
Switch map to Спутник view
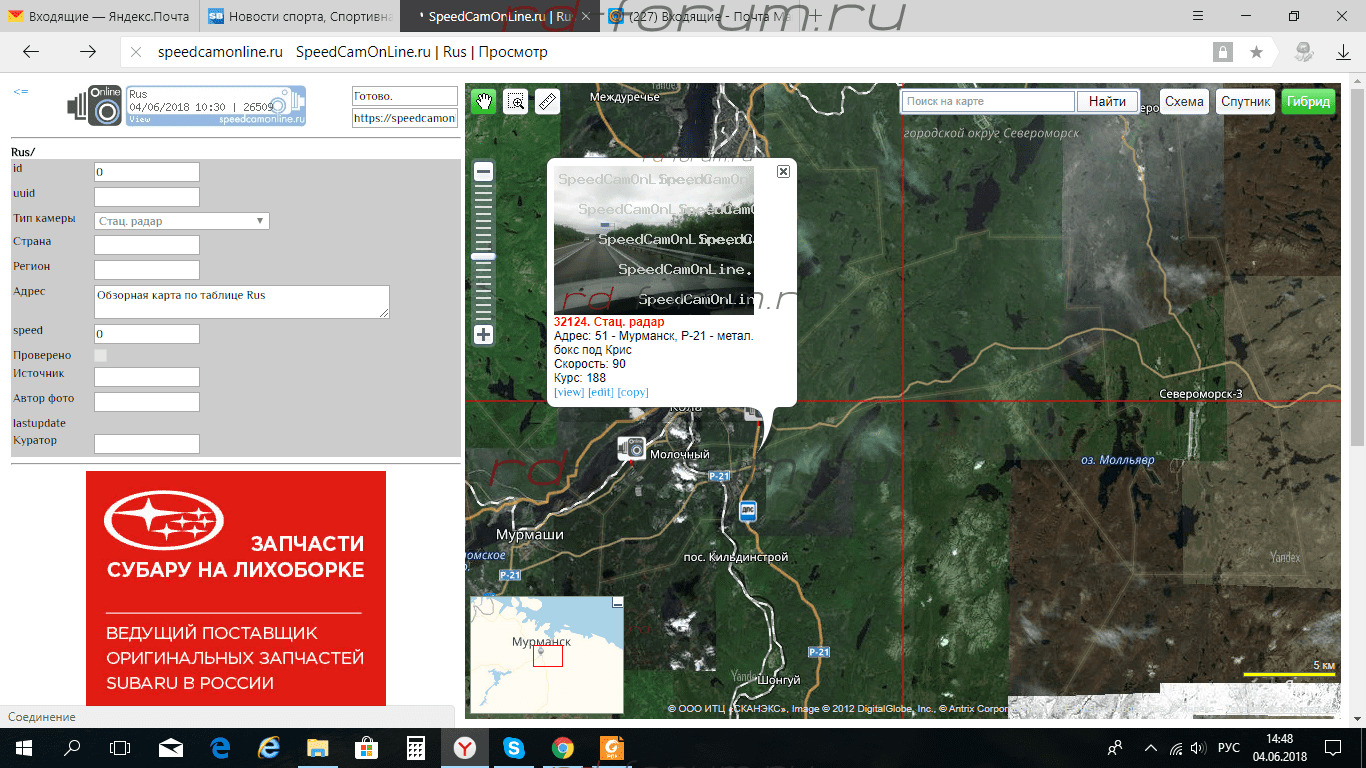click(1245, 101)
